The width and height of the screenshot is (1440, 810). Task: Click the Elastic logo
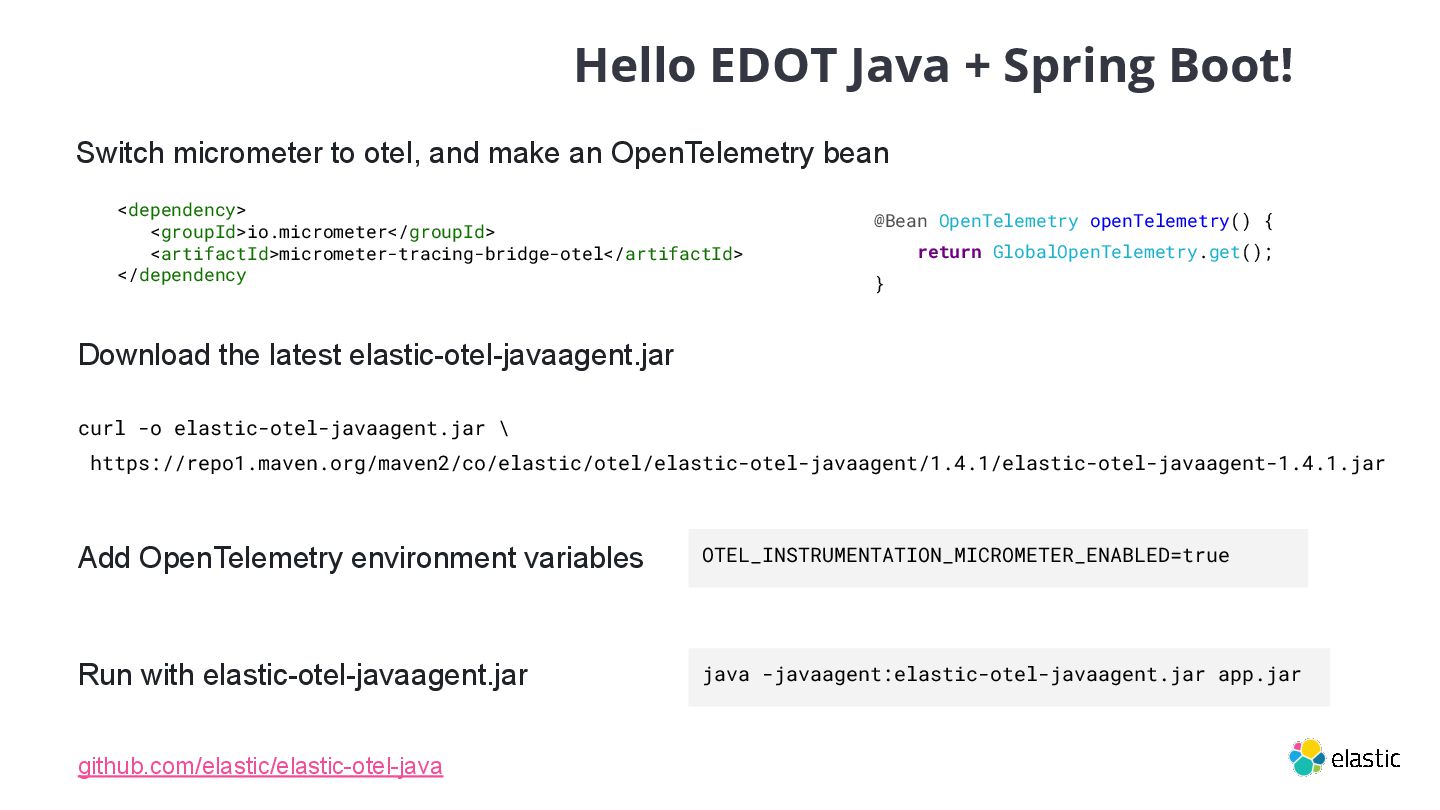coord(1345,758)
